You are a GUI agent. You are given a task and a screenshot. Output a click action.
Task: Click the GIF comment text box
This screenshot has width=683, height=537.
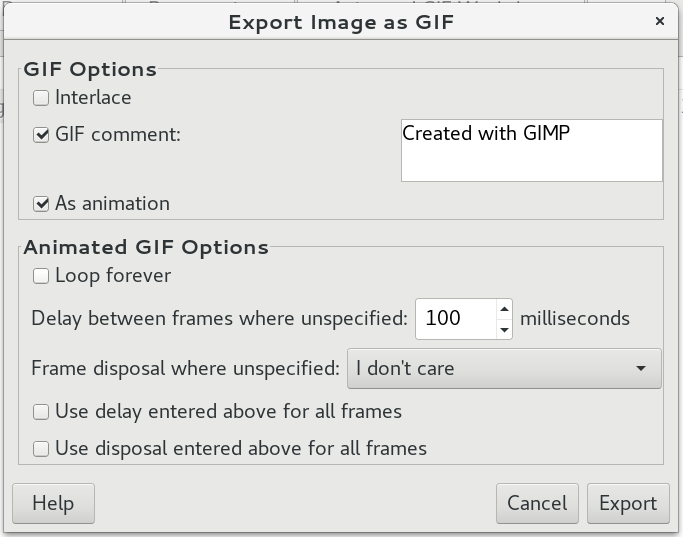point(531,151)
